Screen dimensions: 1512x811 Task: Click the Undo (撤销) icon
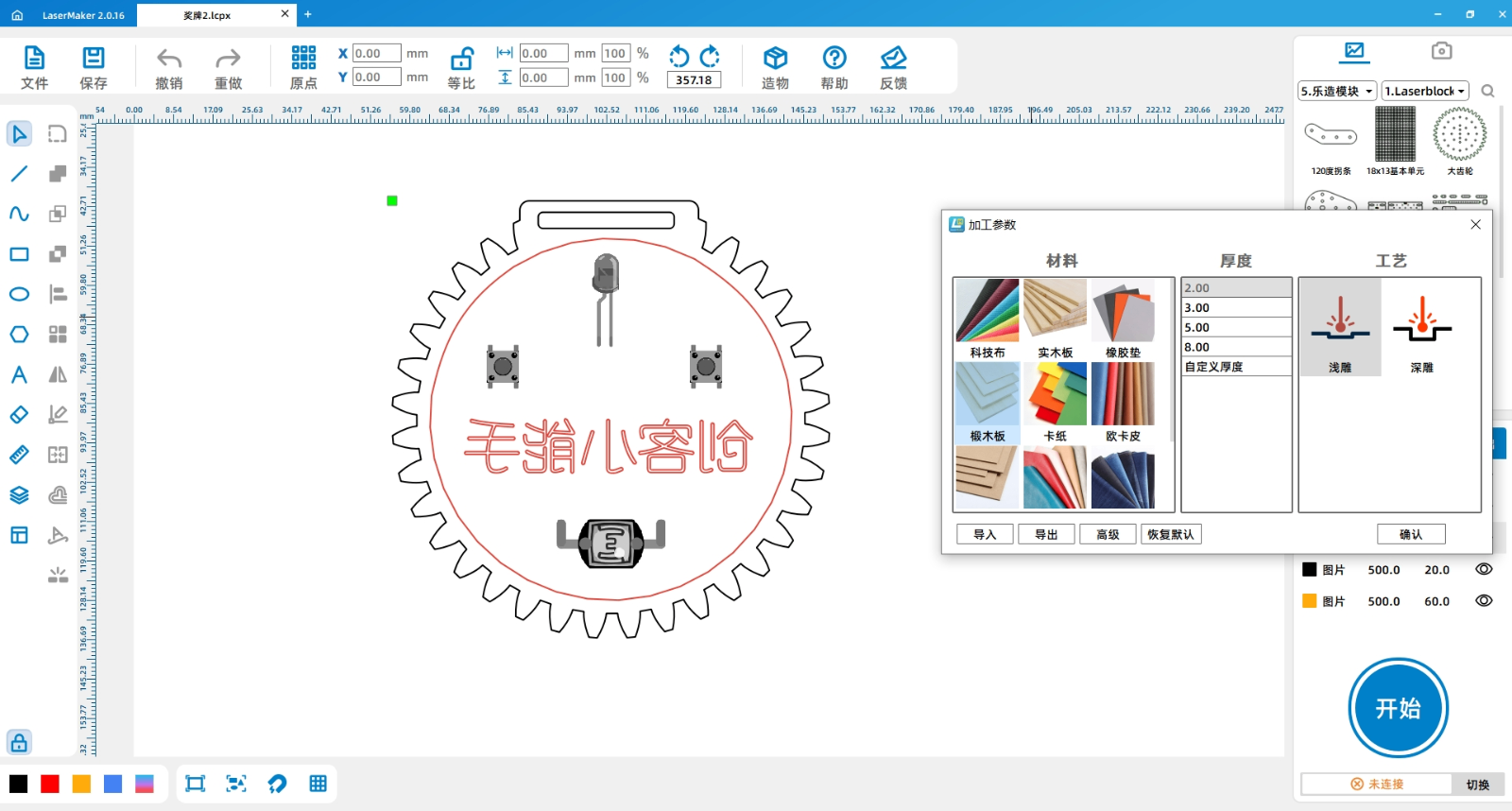point(169,60)
